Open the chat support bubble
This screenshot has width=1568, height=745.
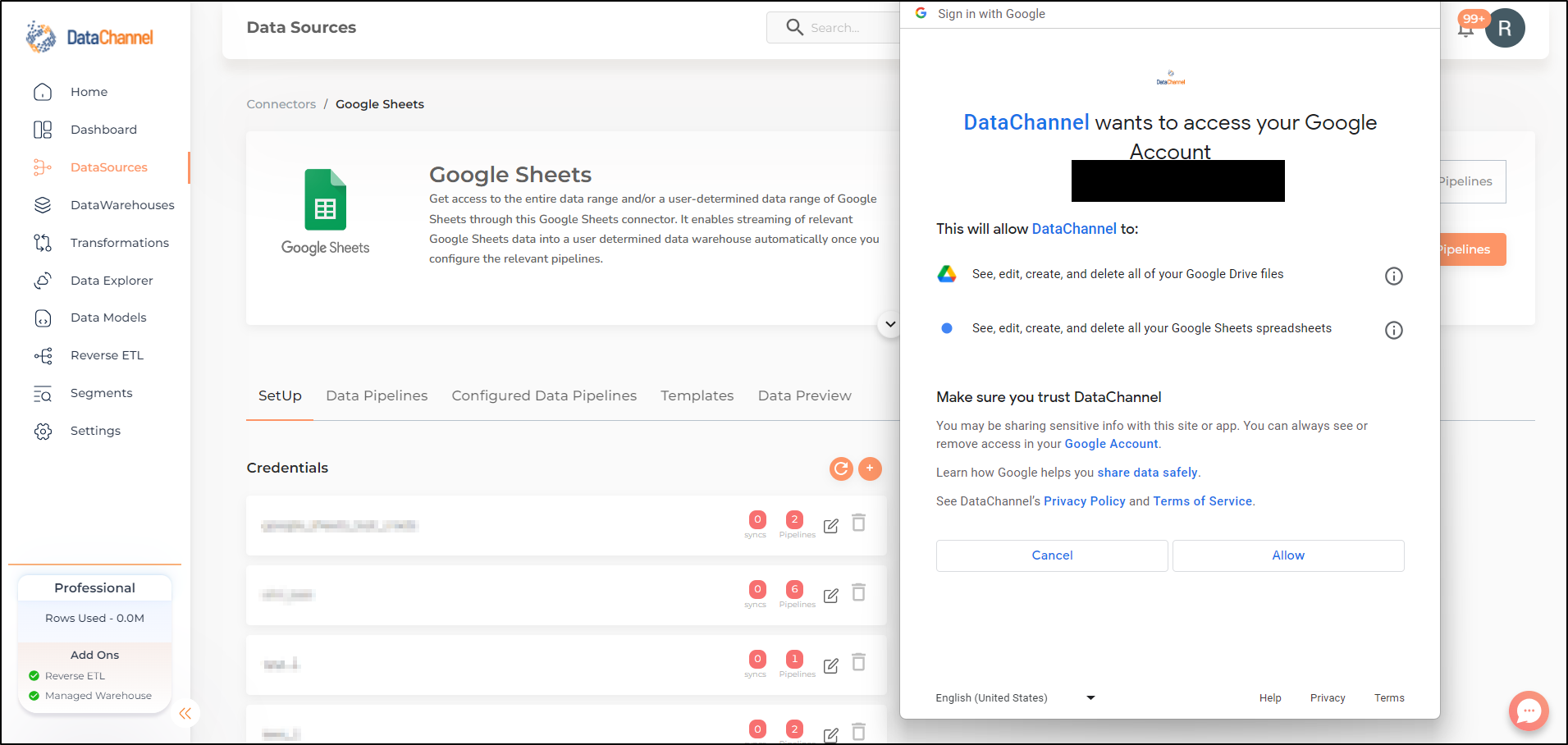click(1529, 711)
